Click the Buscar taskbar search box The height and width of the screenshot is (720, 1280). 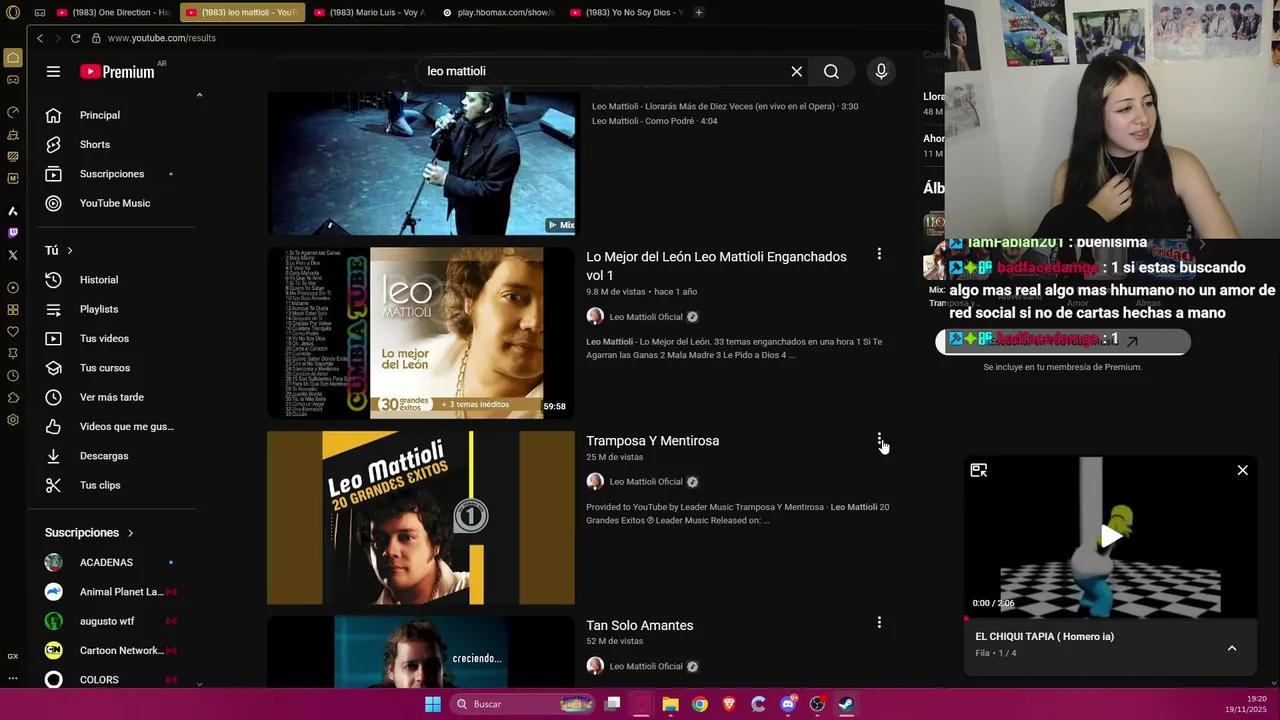tap(523, 704)
